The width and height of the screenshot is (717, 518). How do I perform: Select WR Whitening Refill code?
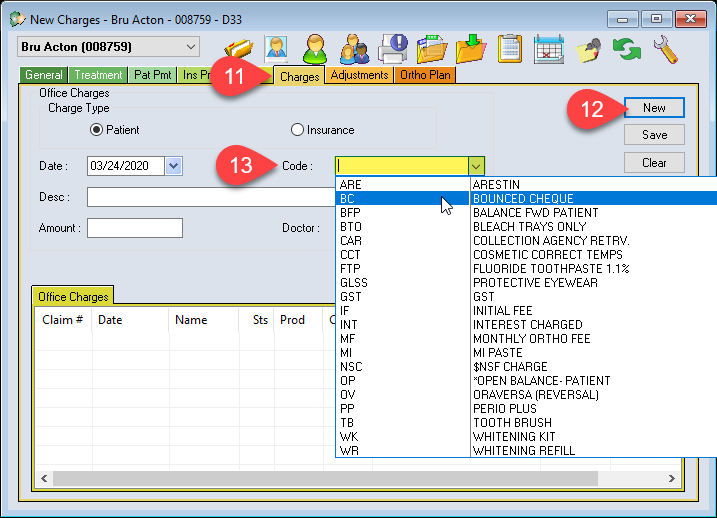click(526, 451)
